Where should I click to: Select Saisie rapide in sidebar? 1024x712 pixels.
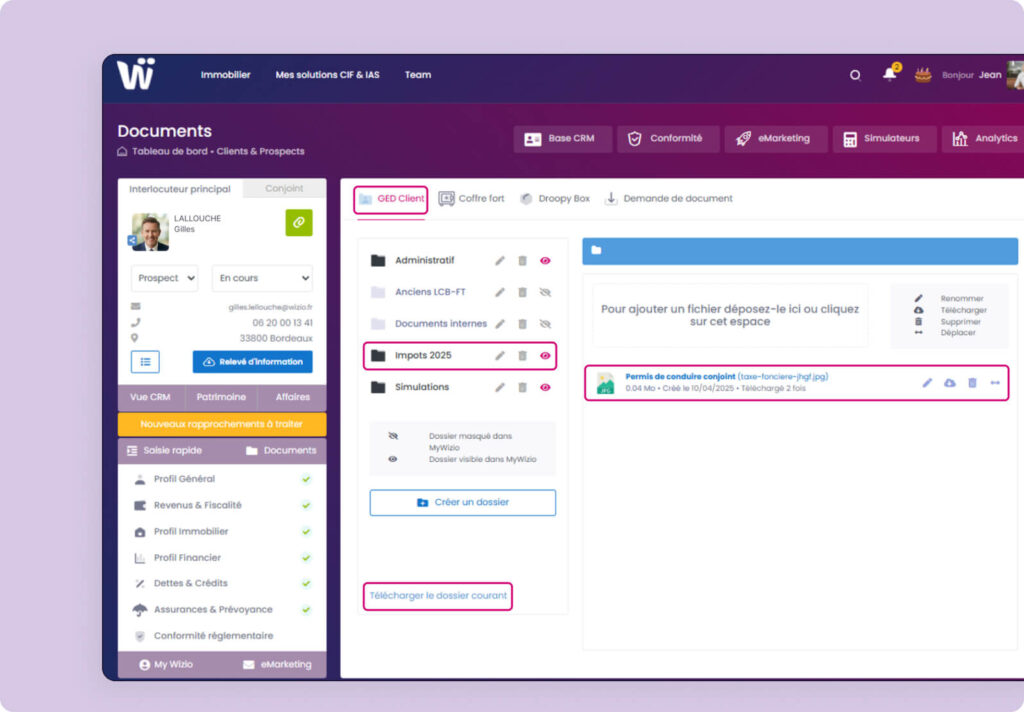(165, 451)
